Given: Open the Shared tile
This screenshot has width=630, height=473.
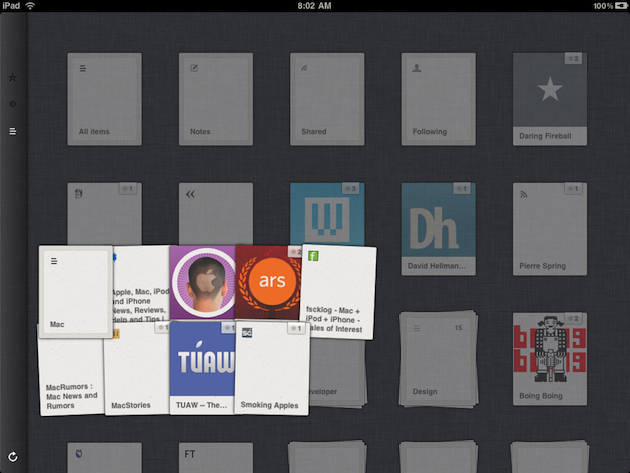Looking at the screenshot, I should [326, 98].
